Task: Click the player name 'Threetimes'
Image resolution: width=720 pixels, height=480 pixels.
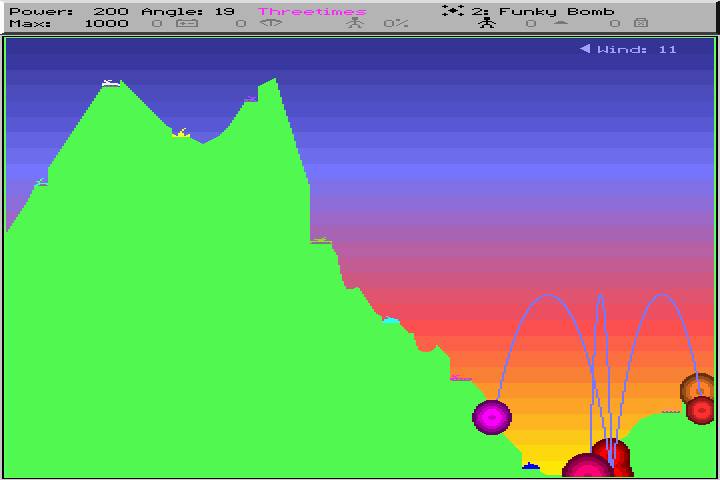Action: [312, 11]
